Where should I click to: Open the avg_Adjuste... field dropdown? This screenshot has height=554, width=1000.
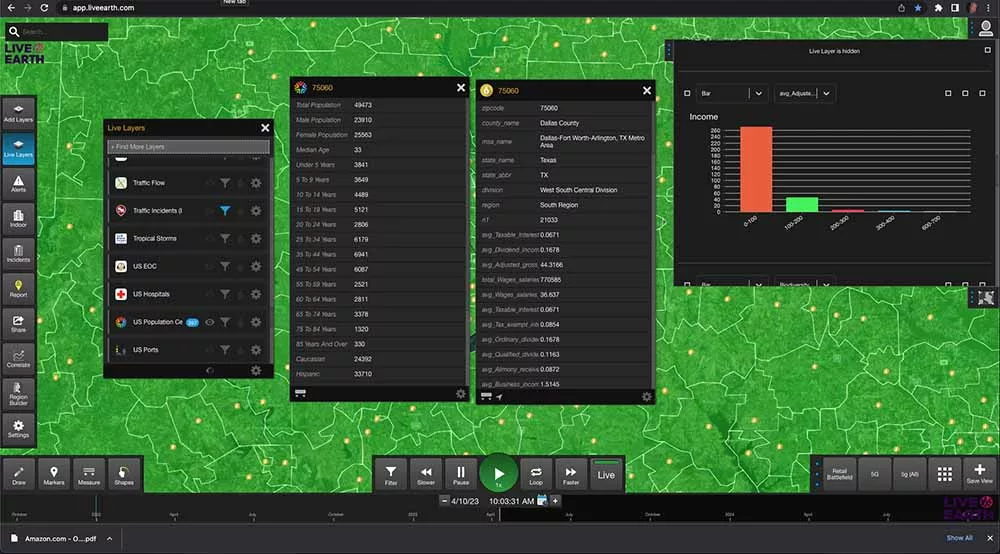[805, 93]
